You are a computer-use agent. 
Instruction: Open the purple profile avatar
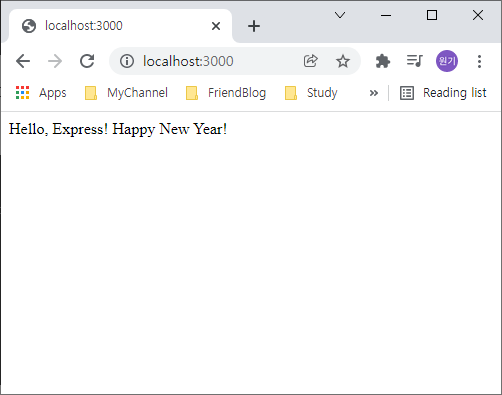tap(447, 61)
